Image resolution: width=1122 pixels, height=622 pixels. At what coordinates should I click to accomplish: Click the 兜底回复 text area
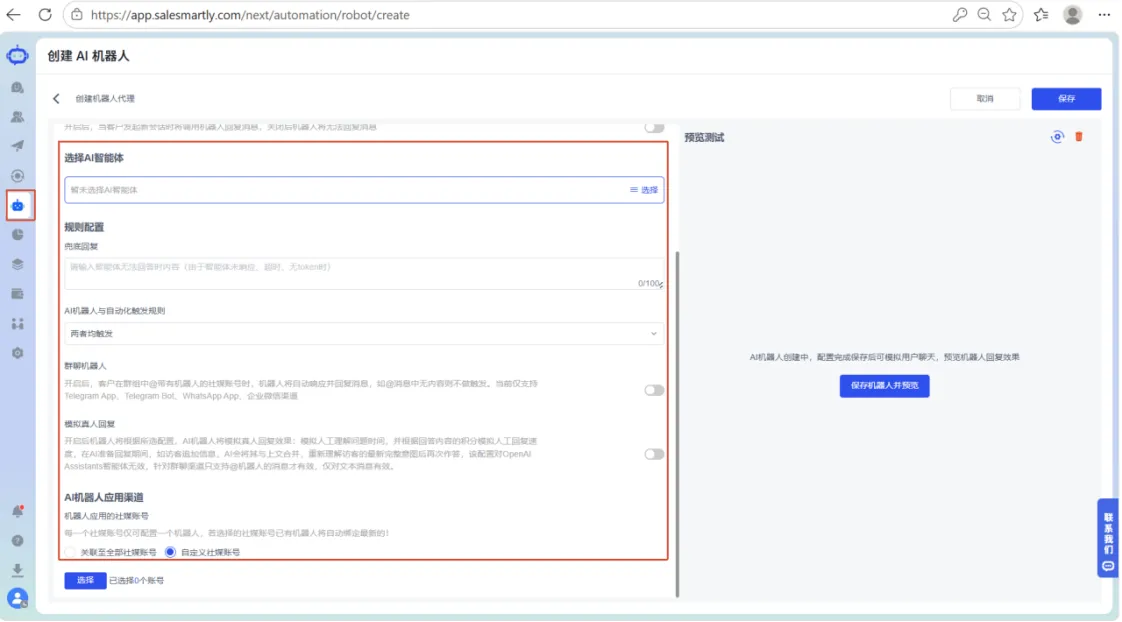364,274
